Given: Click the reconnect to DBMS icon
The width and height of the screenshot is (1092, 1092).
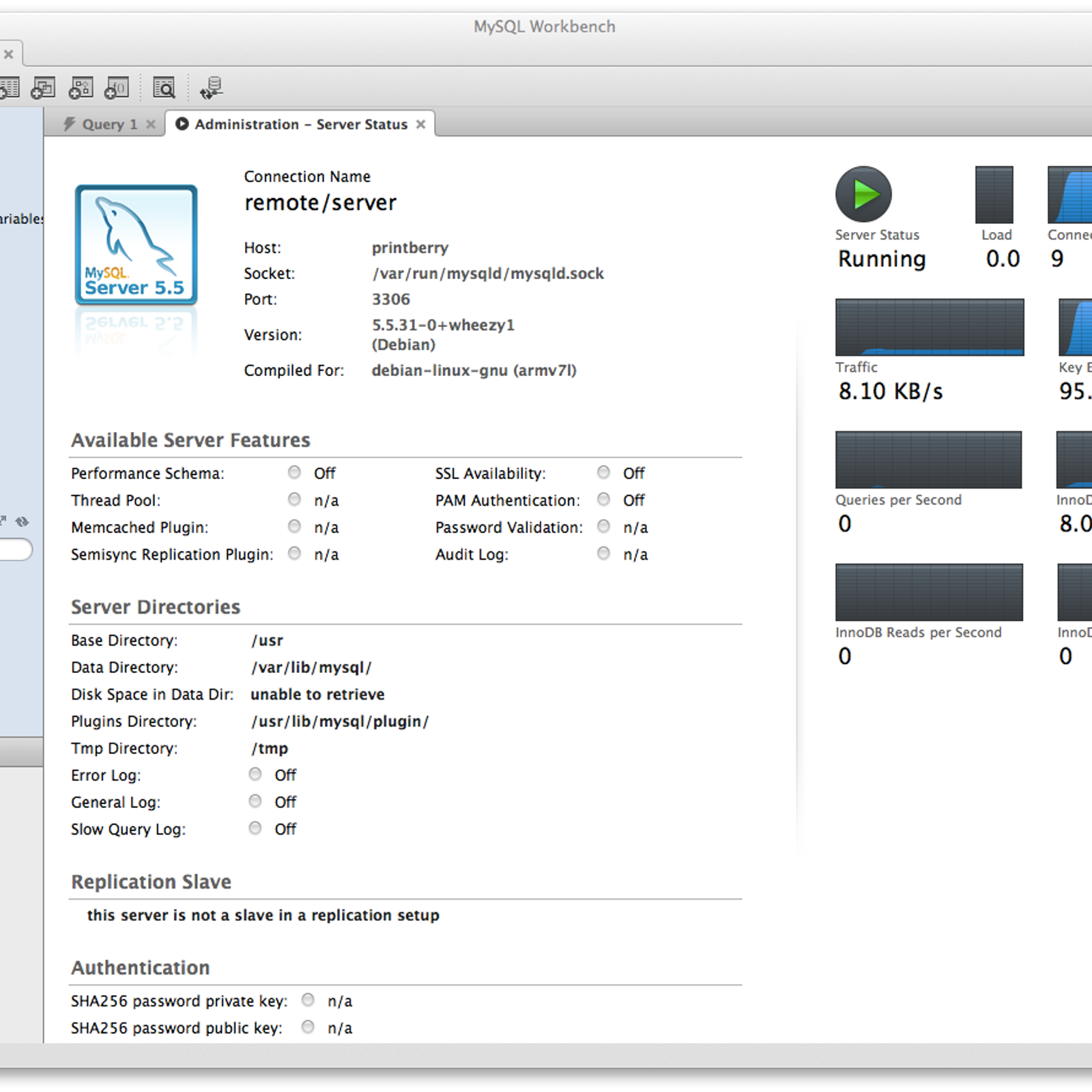Looking at the screenshot, I should click(x=212, y=88).
